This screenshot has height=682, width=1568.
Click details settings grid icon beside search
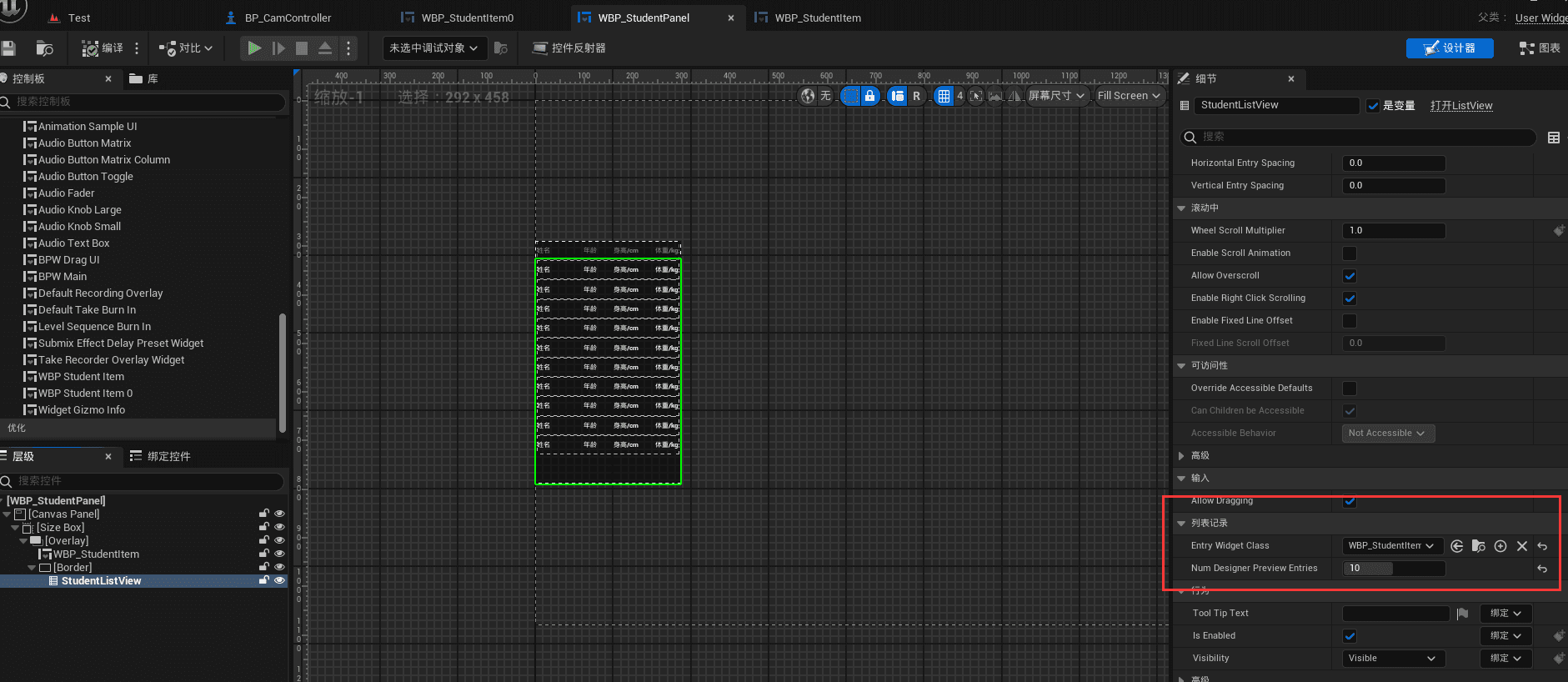pos(1554,138)
